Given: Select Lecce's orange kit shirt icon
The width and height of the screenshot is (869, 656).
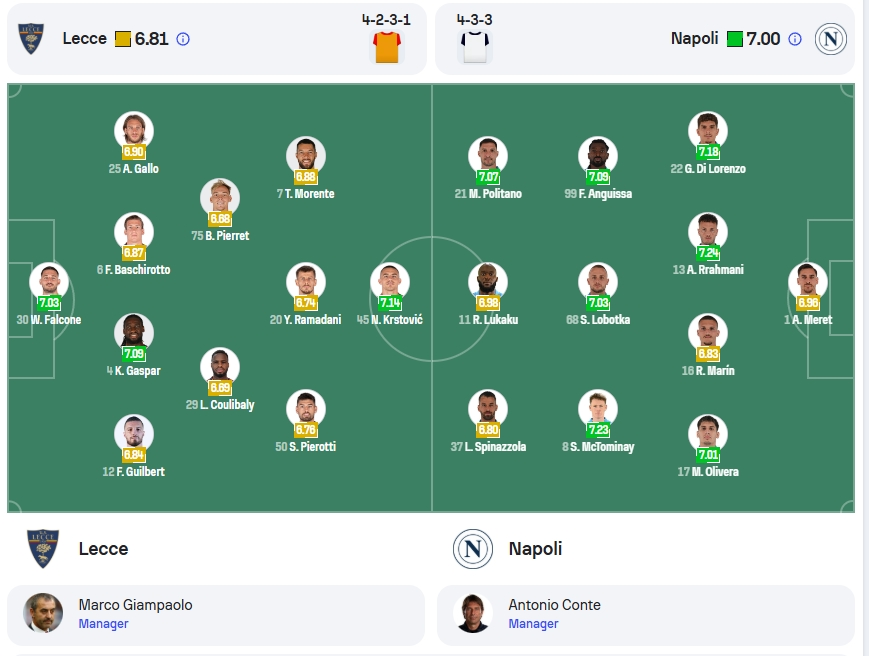Looking at the screenshot, I should click(x=387, y=47).
